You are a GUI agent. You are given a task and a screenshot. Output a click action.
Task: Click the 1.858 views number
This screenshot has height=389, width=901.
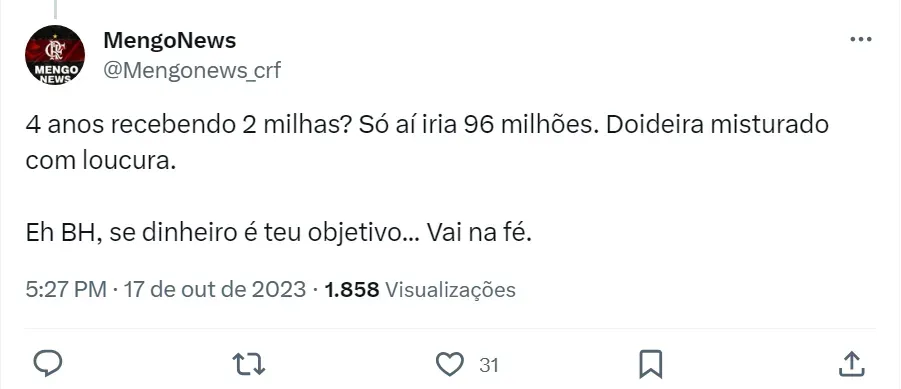coord(352,290)
